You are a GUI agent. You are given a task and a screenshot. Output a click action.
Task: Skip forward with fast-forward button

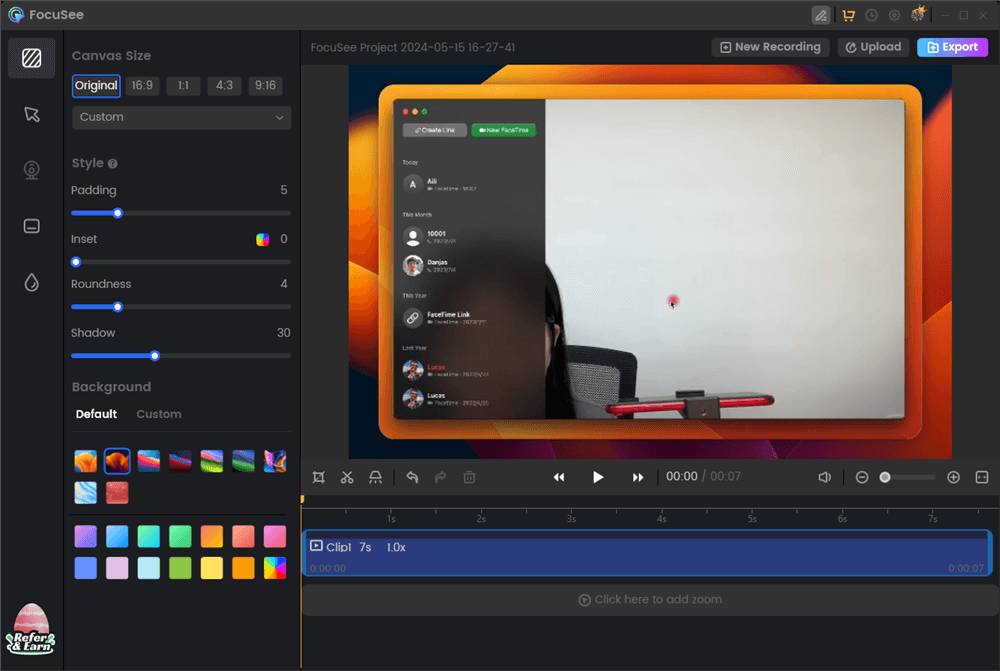coord(637,477)
